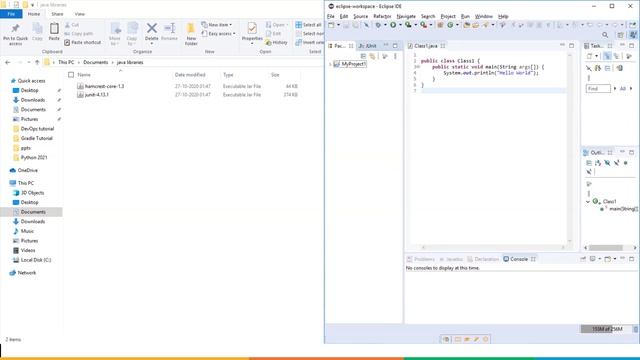
Task: Click the Paste icon in Explorer ribbon
Action: (x=54, y=28)
